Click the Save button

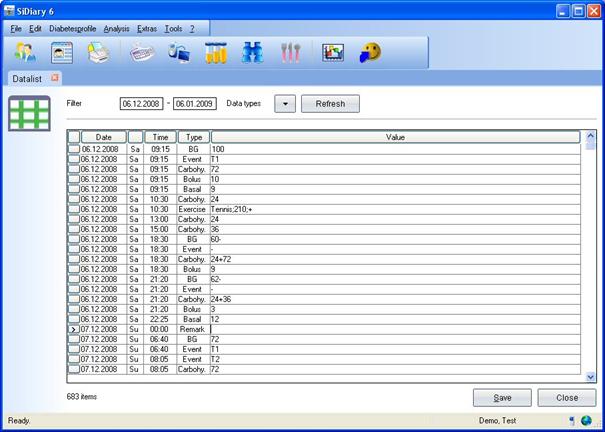(502, 397)
